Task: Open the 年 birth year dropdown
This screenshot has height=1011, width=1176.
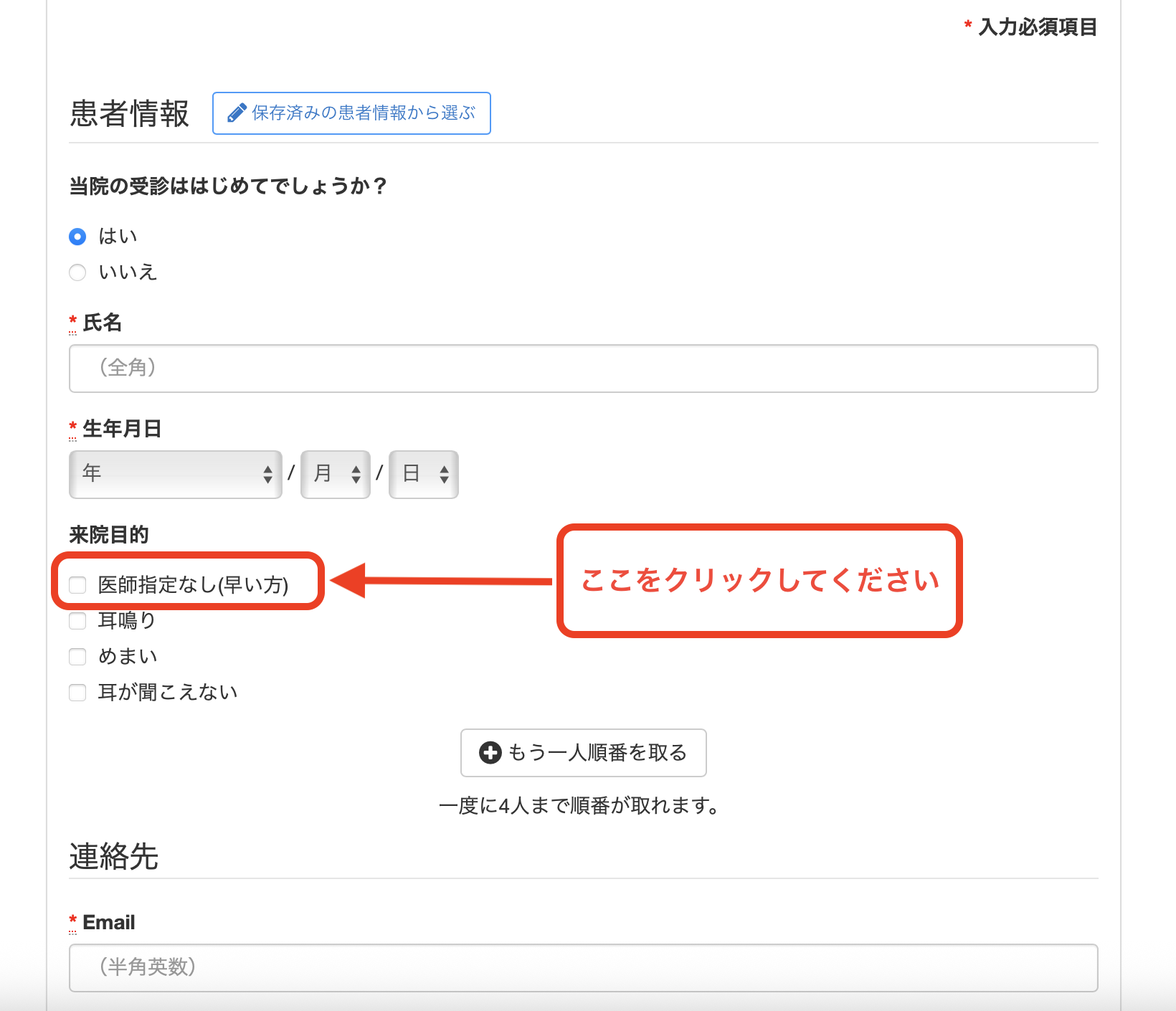Action: (176, 474)
